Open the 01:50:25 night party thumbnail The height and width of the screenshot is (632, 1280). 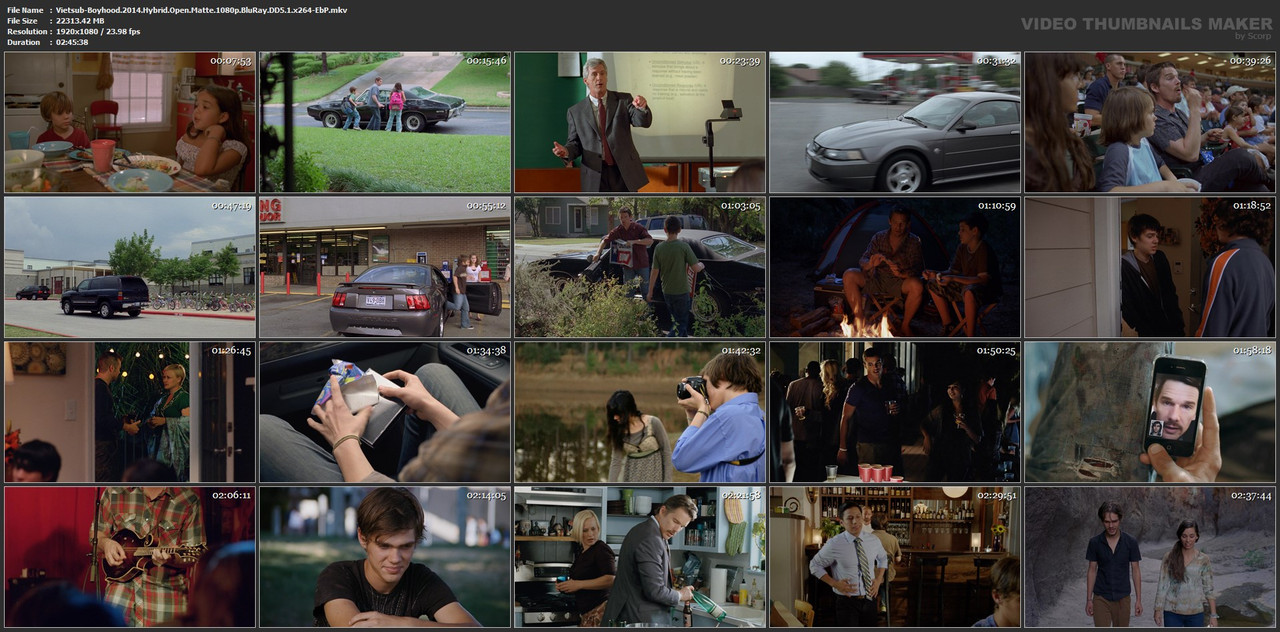coord(895,412)
